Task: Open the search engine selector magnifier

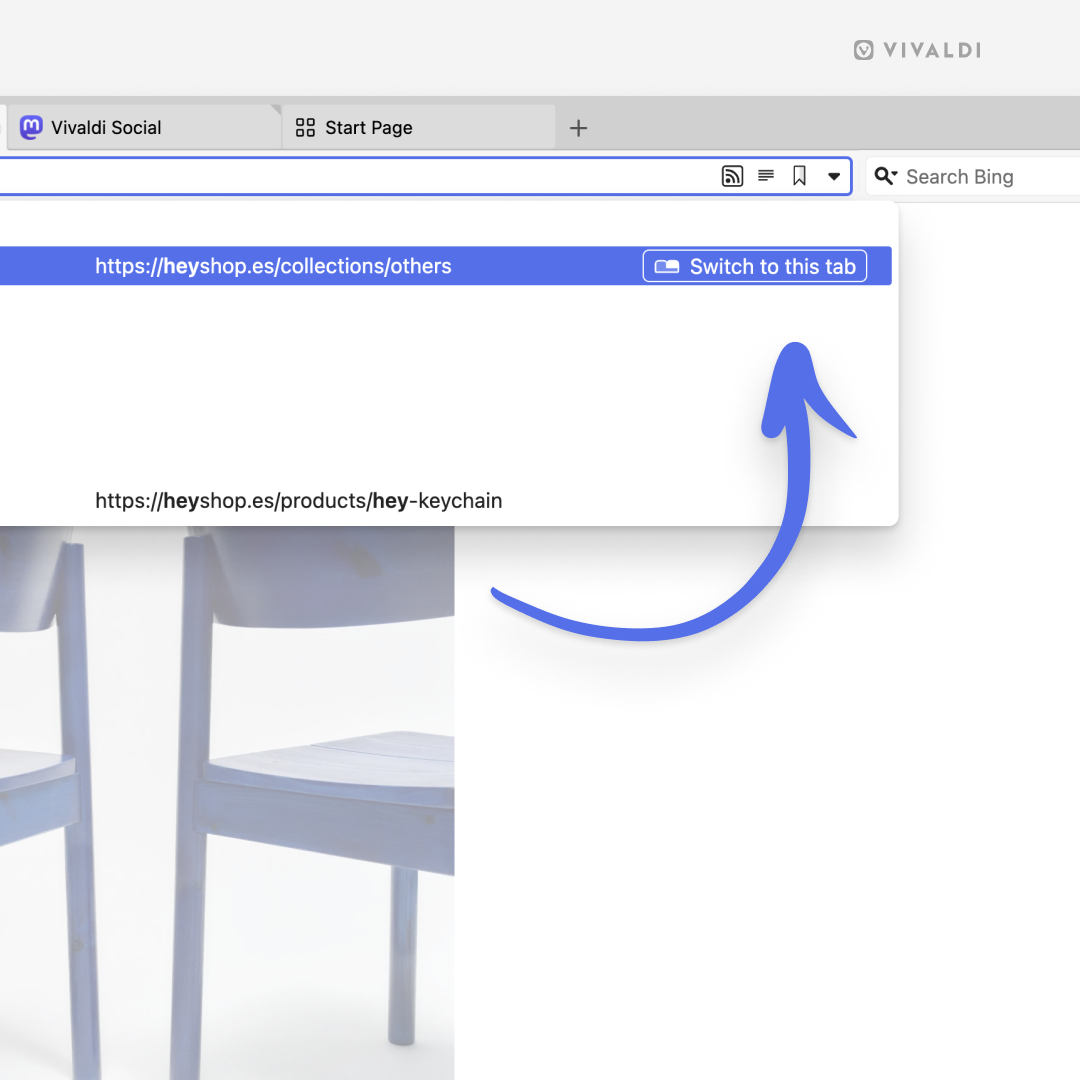Action: click(x=886, y=176)
